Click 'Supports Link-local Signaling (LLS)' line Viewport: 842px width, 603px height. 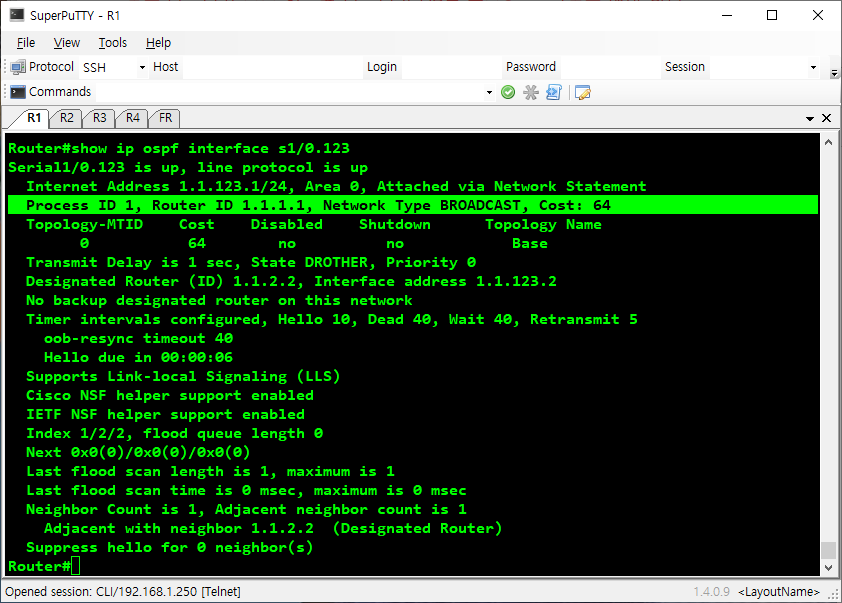click(183, 376)
